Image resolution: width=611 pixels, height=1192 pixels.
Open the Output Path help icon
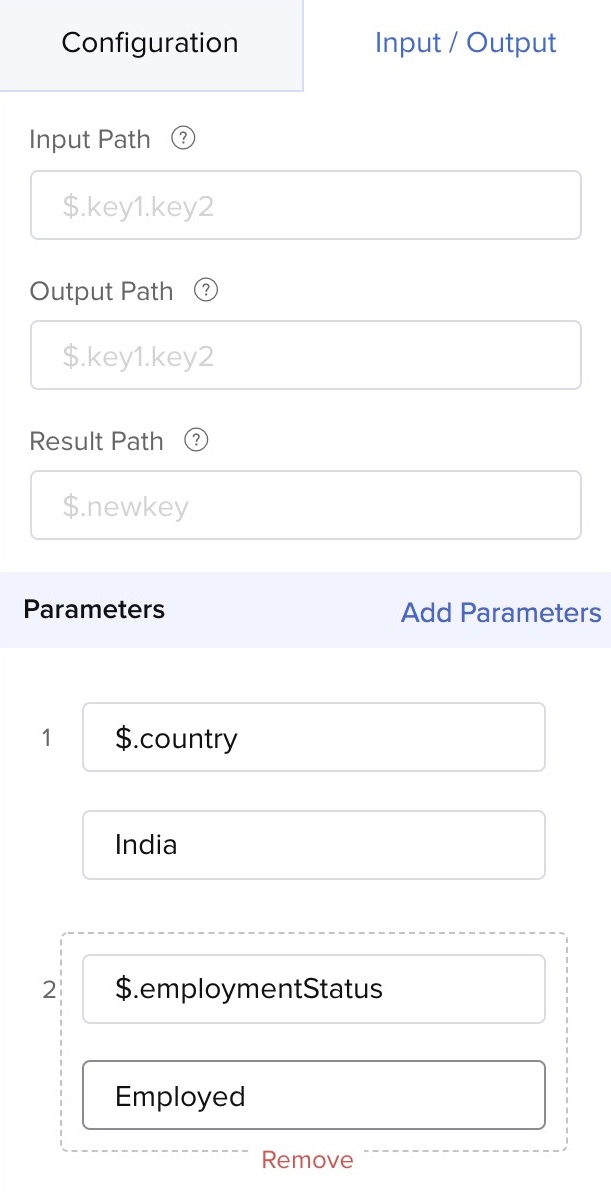206,290
